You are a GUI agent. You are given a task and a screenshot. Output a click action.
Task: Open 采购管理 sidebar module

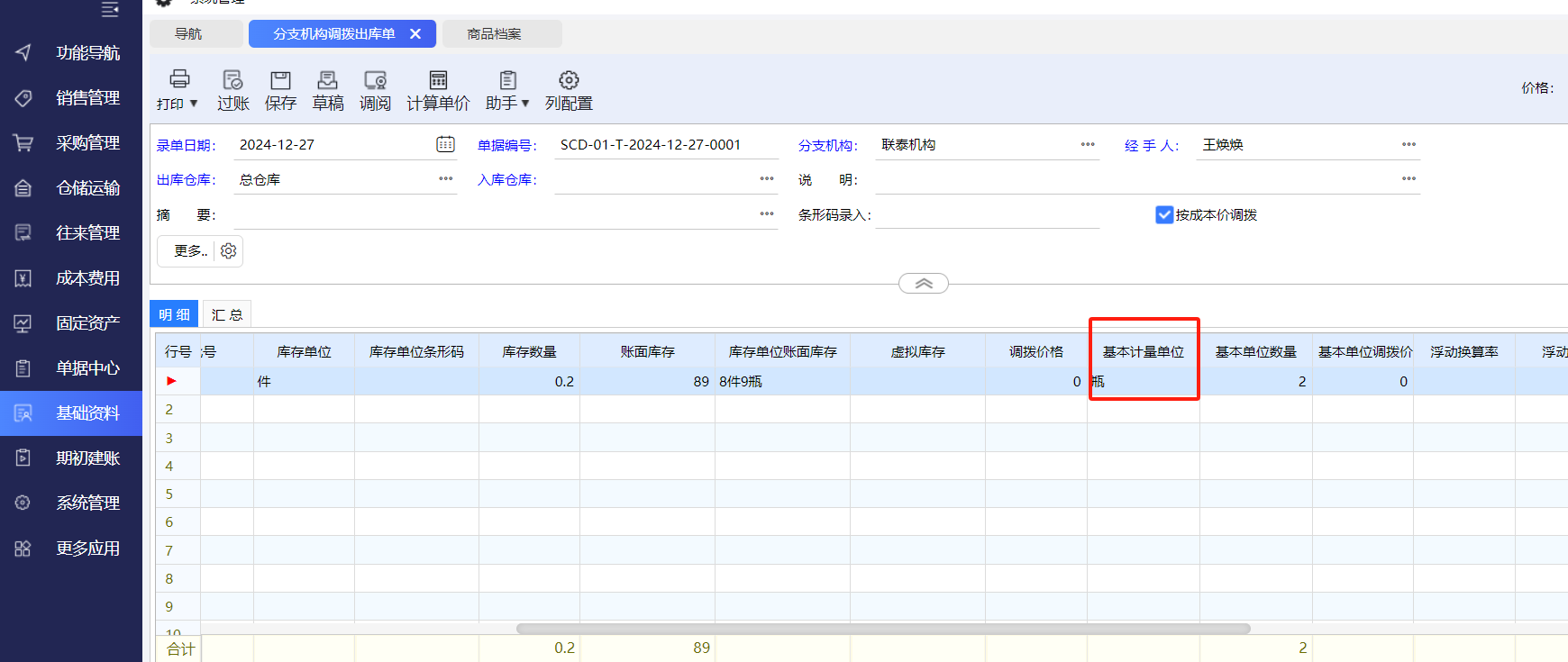coord(71,143)
